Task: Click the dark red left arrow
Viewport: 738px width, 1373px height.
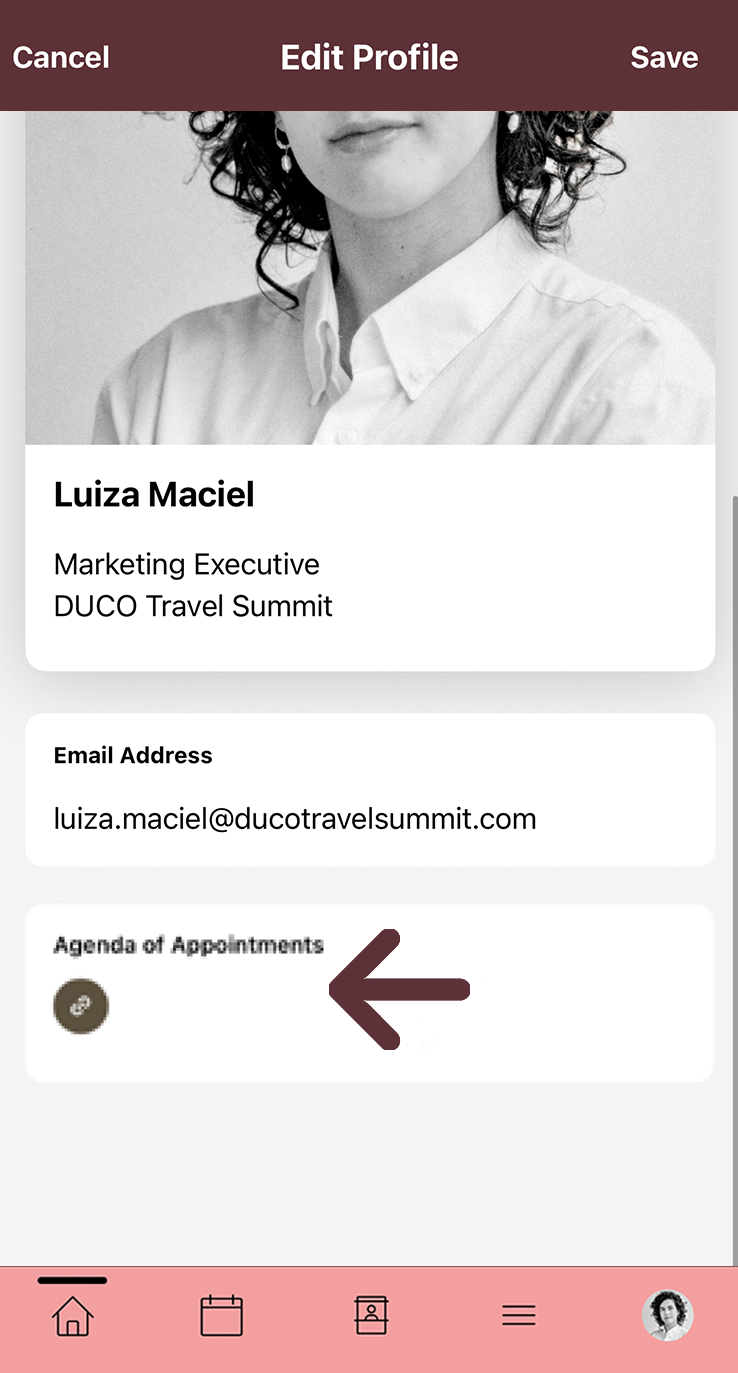Action: click(398, 989)
